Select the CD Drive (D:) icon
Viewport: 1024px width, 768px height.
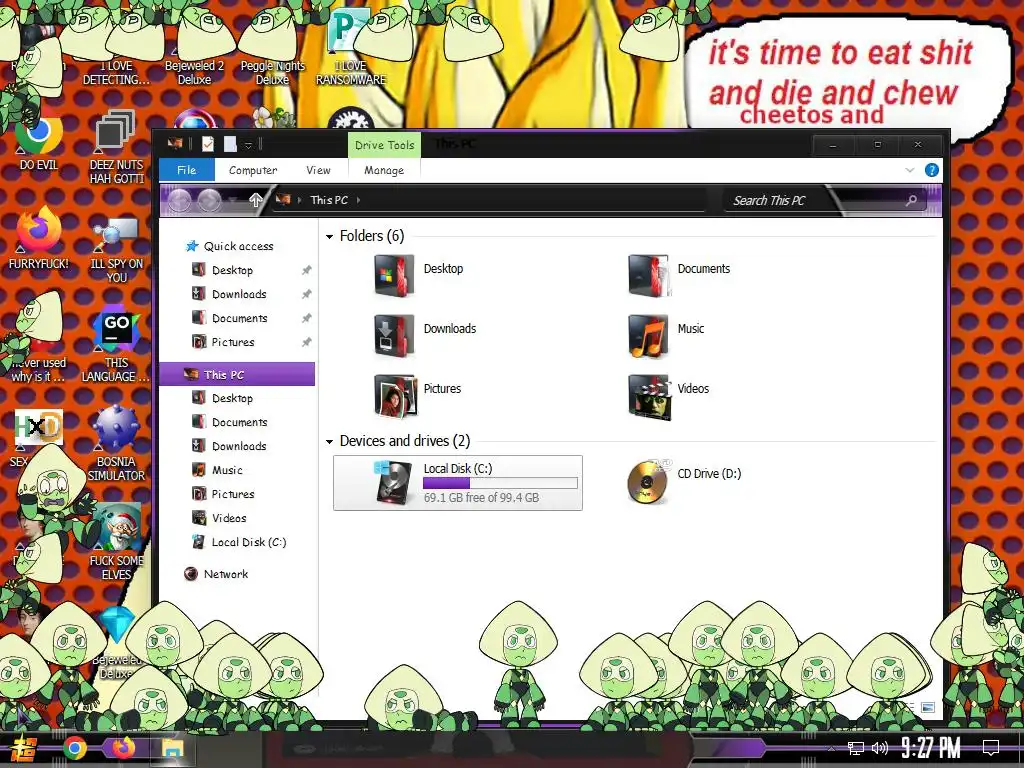coord(647,482)
